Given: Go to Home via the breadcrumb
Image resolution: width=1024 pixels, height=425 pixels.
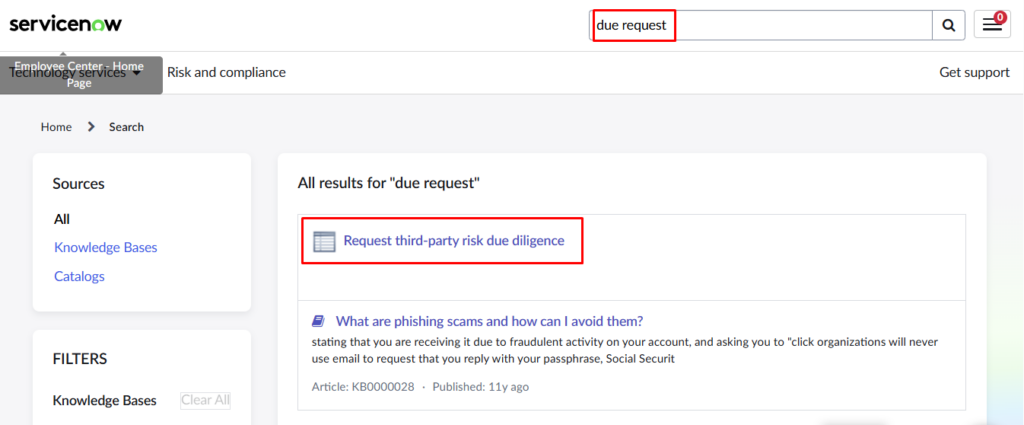Looking at the screenshot, I should pos(56,127).
